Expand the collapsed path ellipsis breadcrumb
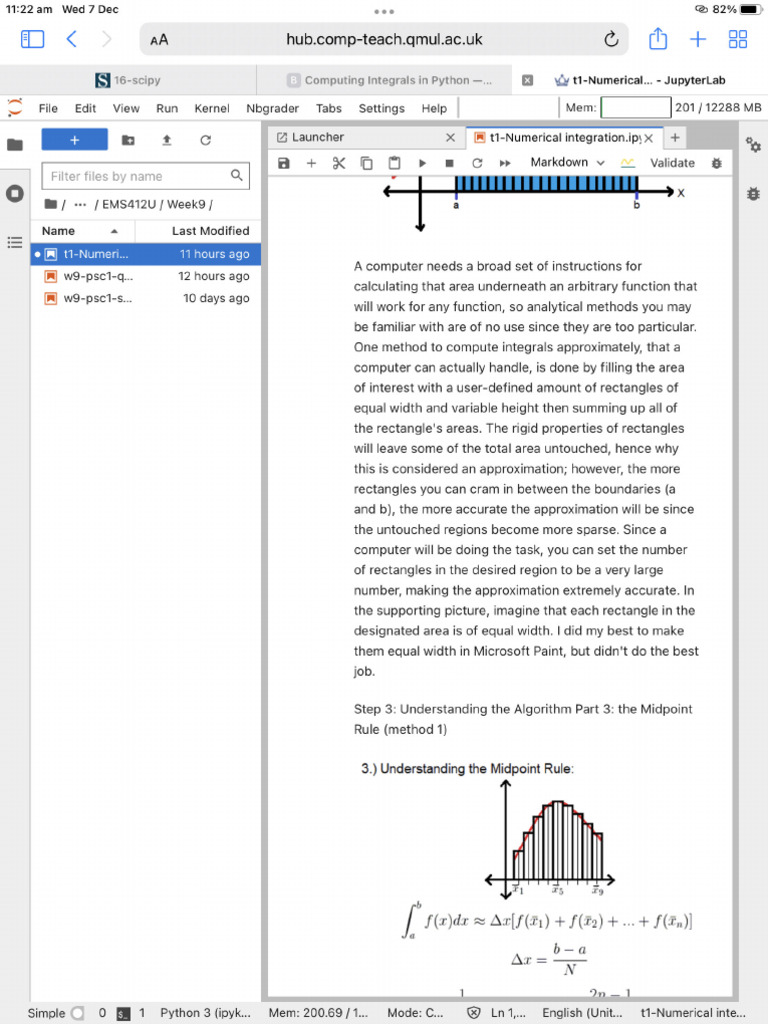768x1024 pixels. pos(80,204)
